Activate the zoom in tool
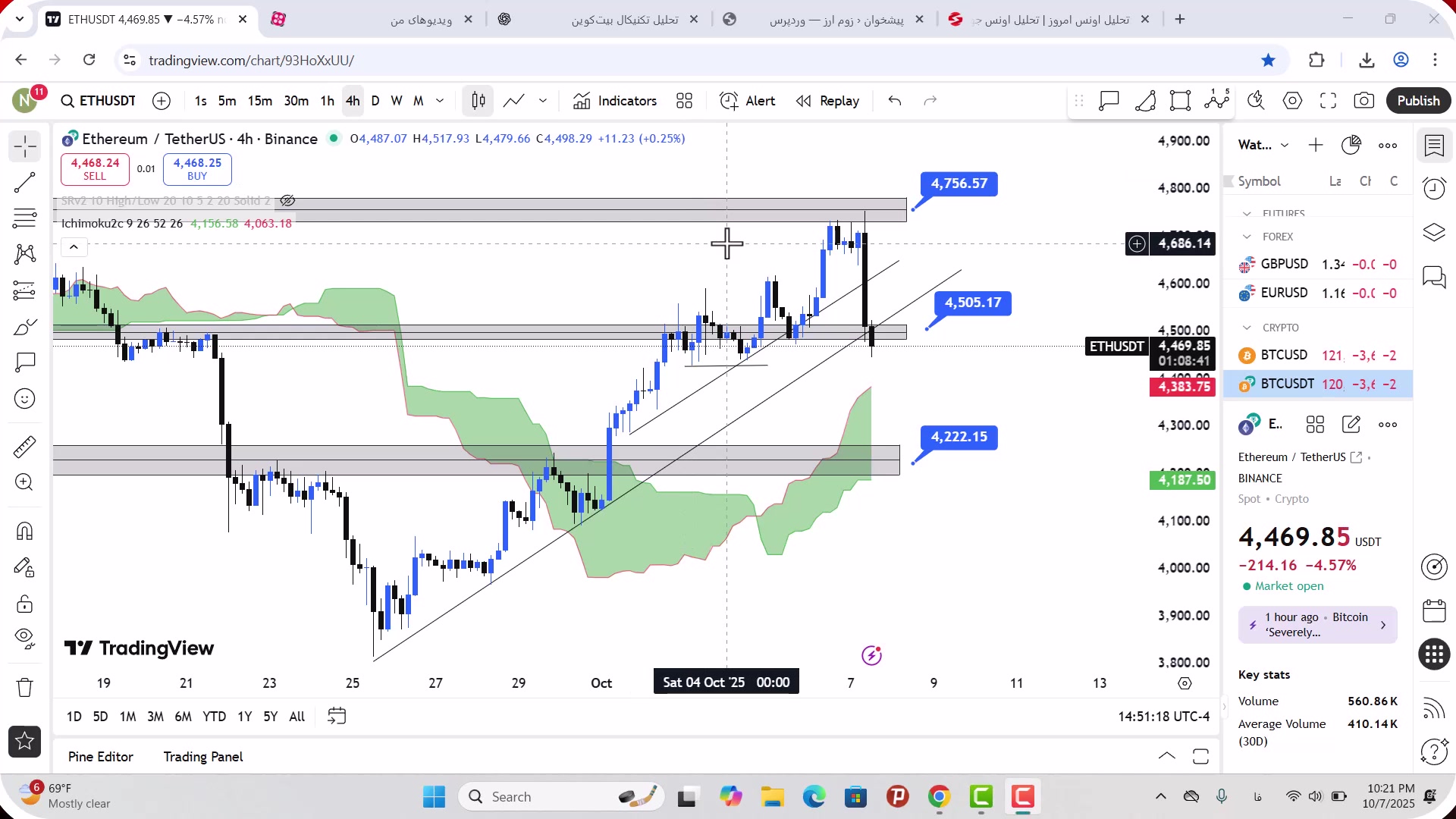This screenshot has width=1456, height=819. [x=24, y=482]
